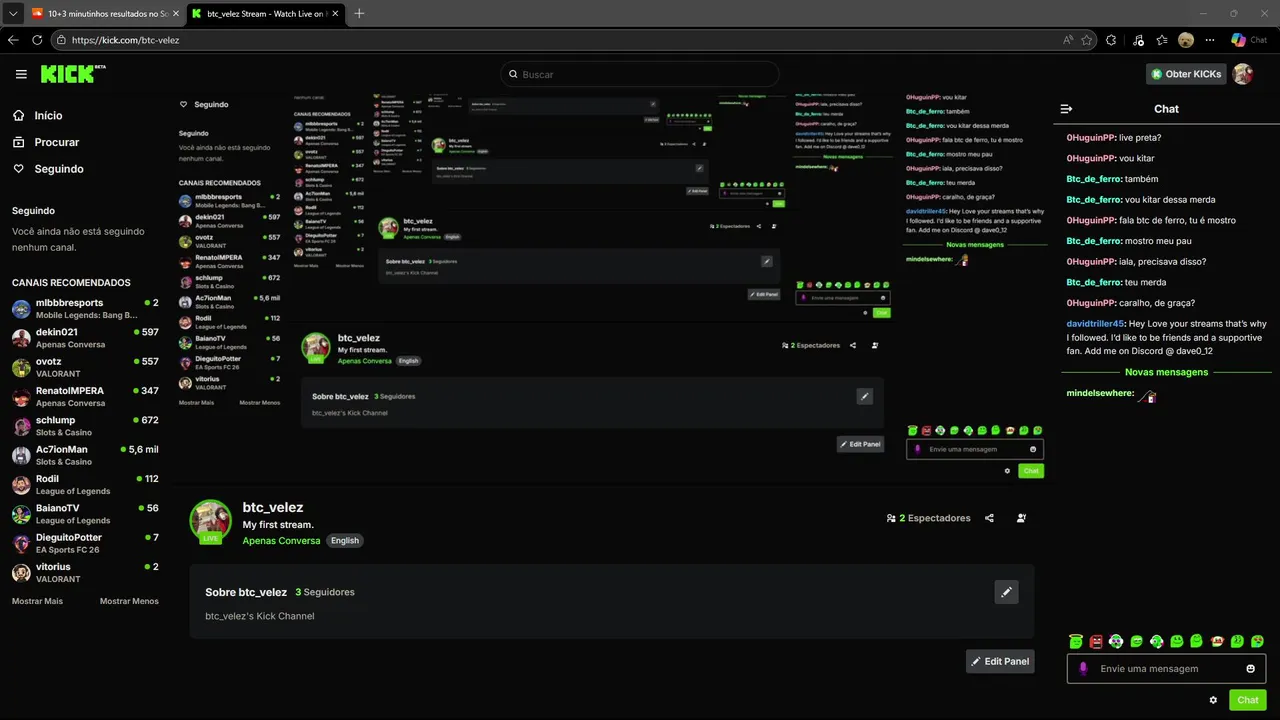Viewport: 1280px width, 720px height.
Task: Add page to favorites star icon
Action: tap(1087, 40)
